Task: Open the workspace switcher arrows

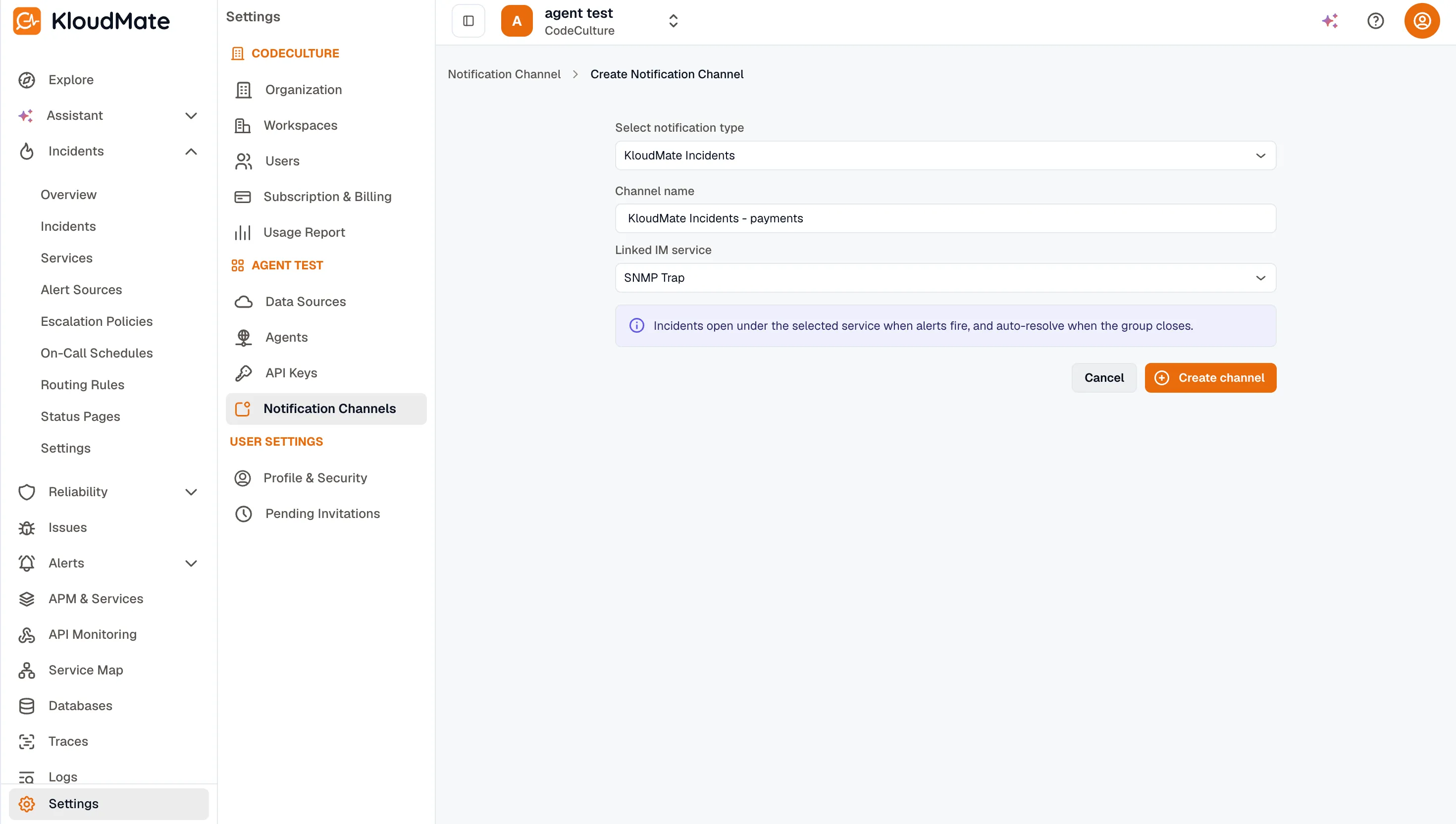Action: (673, 21)
